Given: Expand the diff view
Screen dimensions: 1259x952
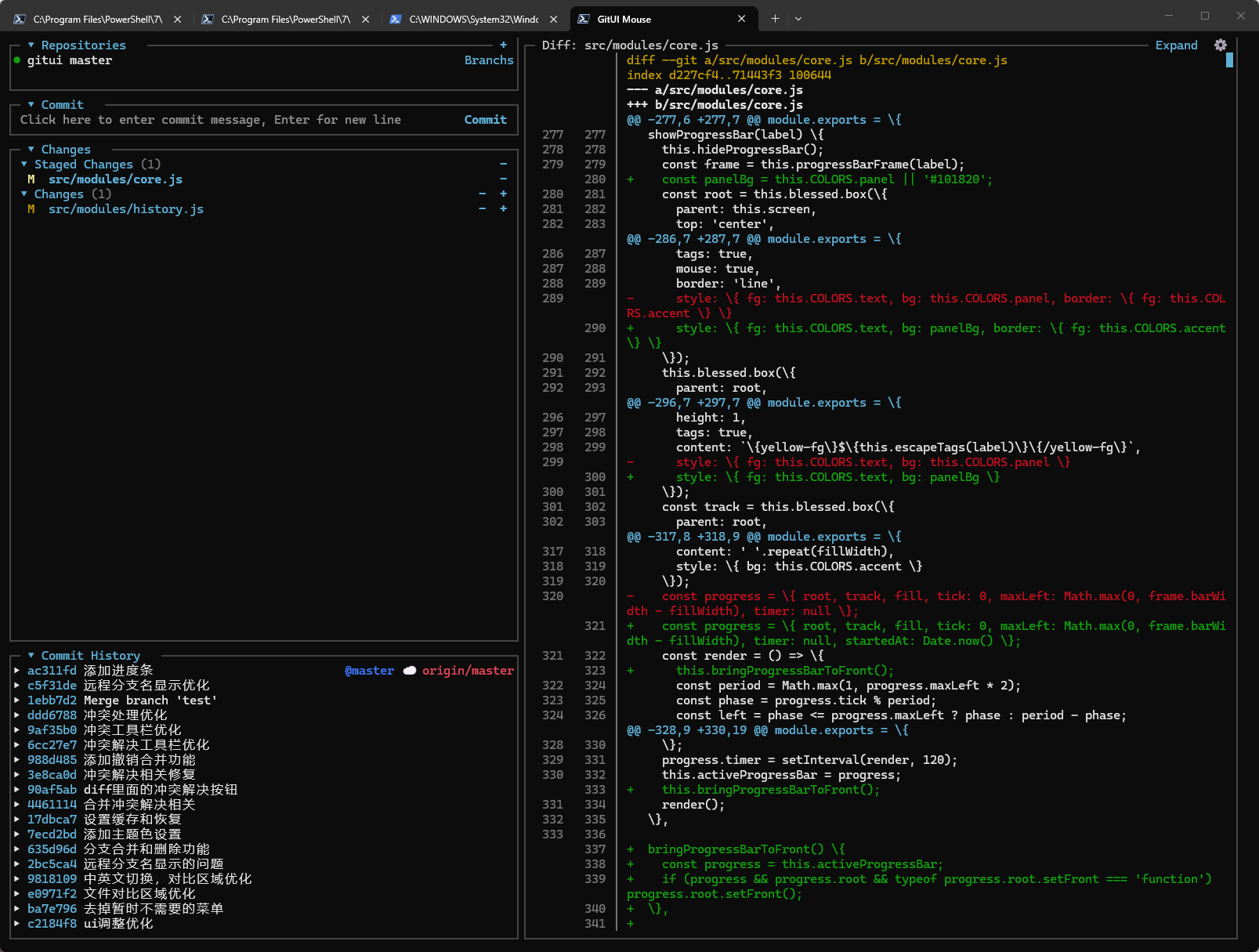Looking at the screenshot, I should pyautogui.click(x=1177, y=45).
